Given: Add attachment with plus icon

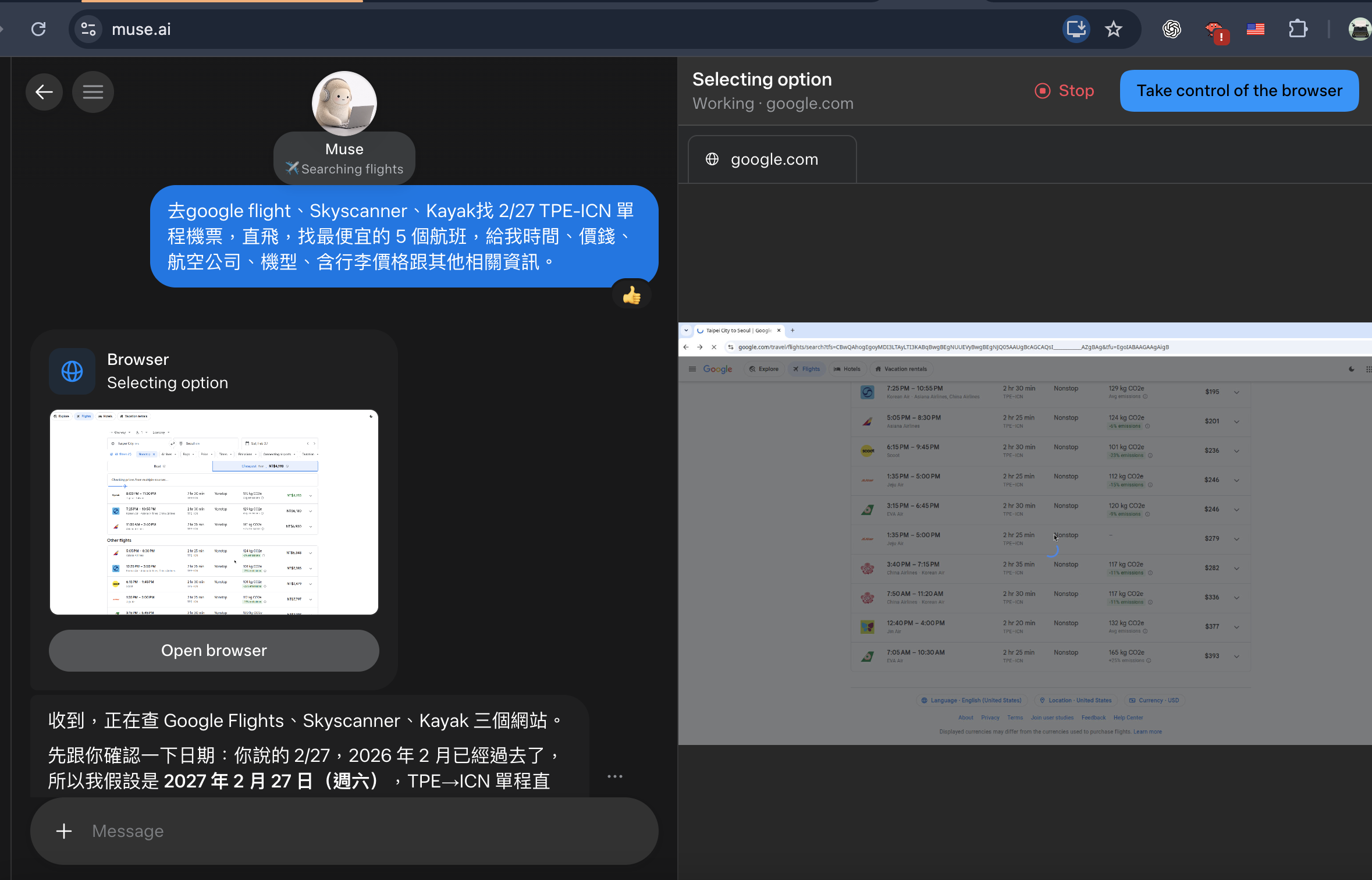Looking at the screenshot, I should point(64,831).
